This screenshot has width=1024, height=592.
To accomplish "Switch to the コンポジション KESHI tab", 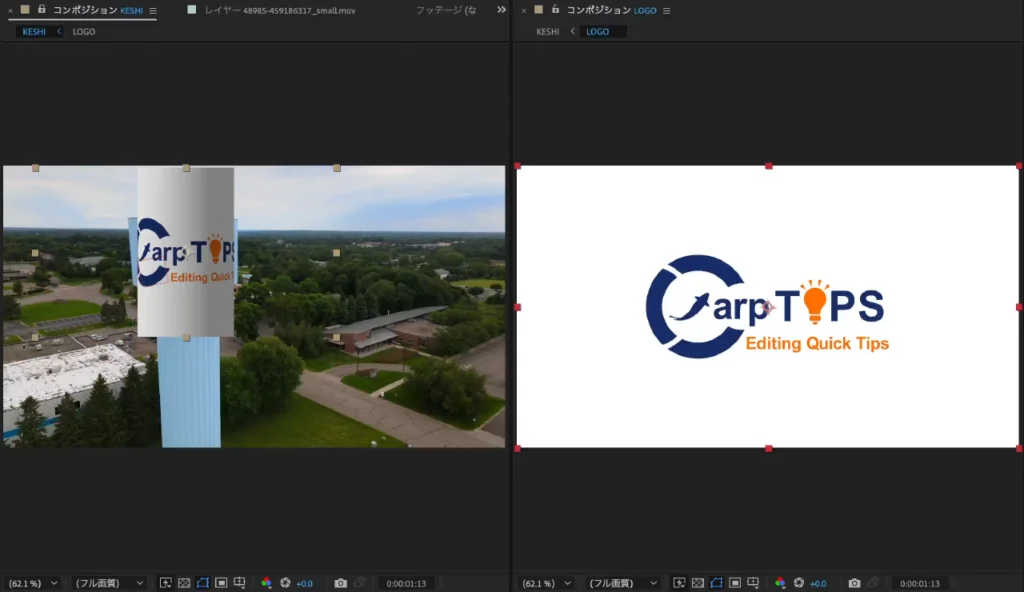I will point(97,10).
